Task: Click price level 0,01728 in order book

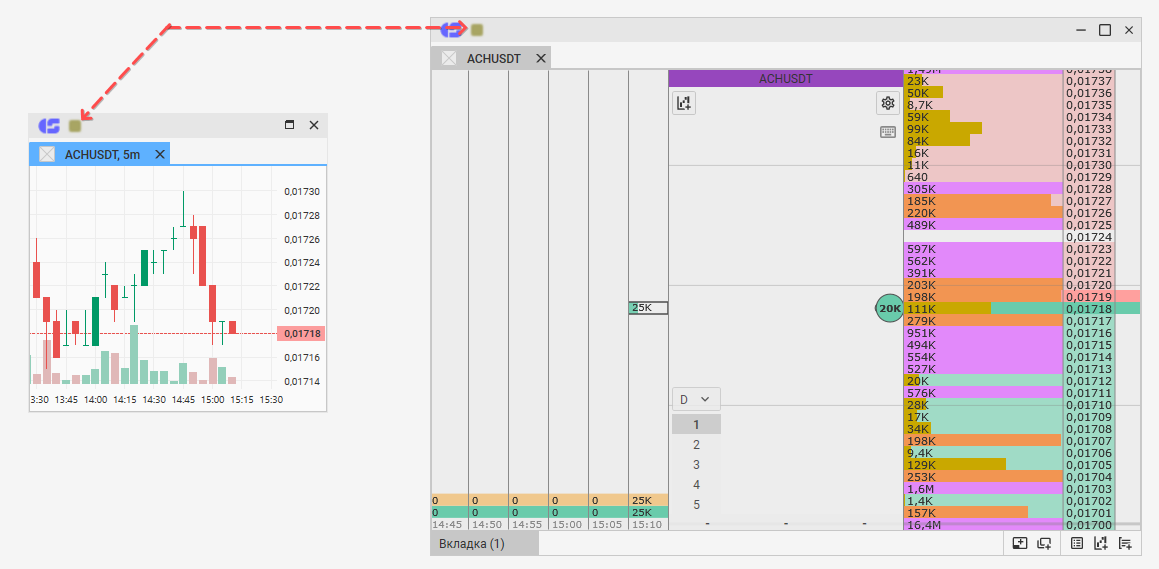Action: (x=1089, y=189)
